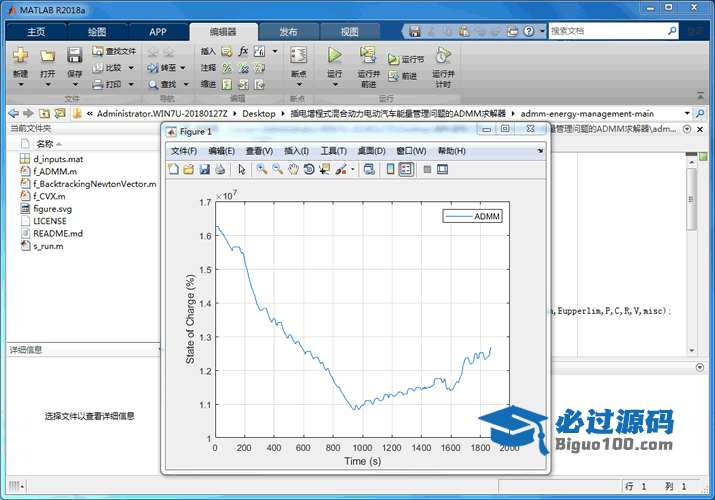Expand the Print (打印) dropdown arrow
Viewport: 715px width, 500px height.
pos(131,84)
